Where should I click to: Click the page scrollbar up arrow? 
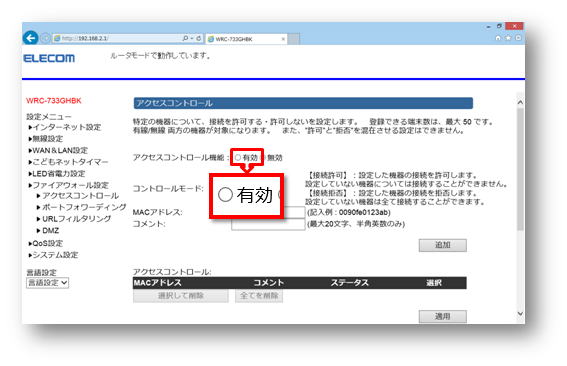point(520,102)
